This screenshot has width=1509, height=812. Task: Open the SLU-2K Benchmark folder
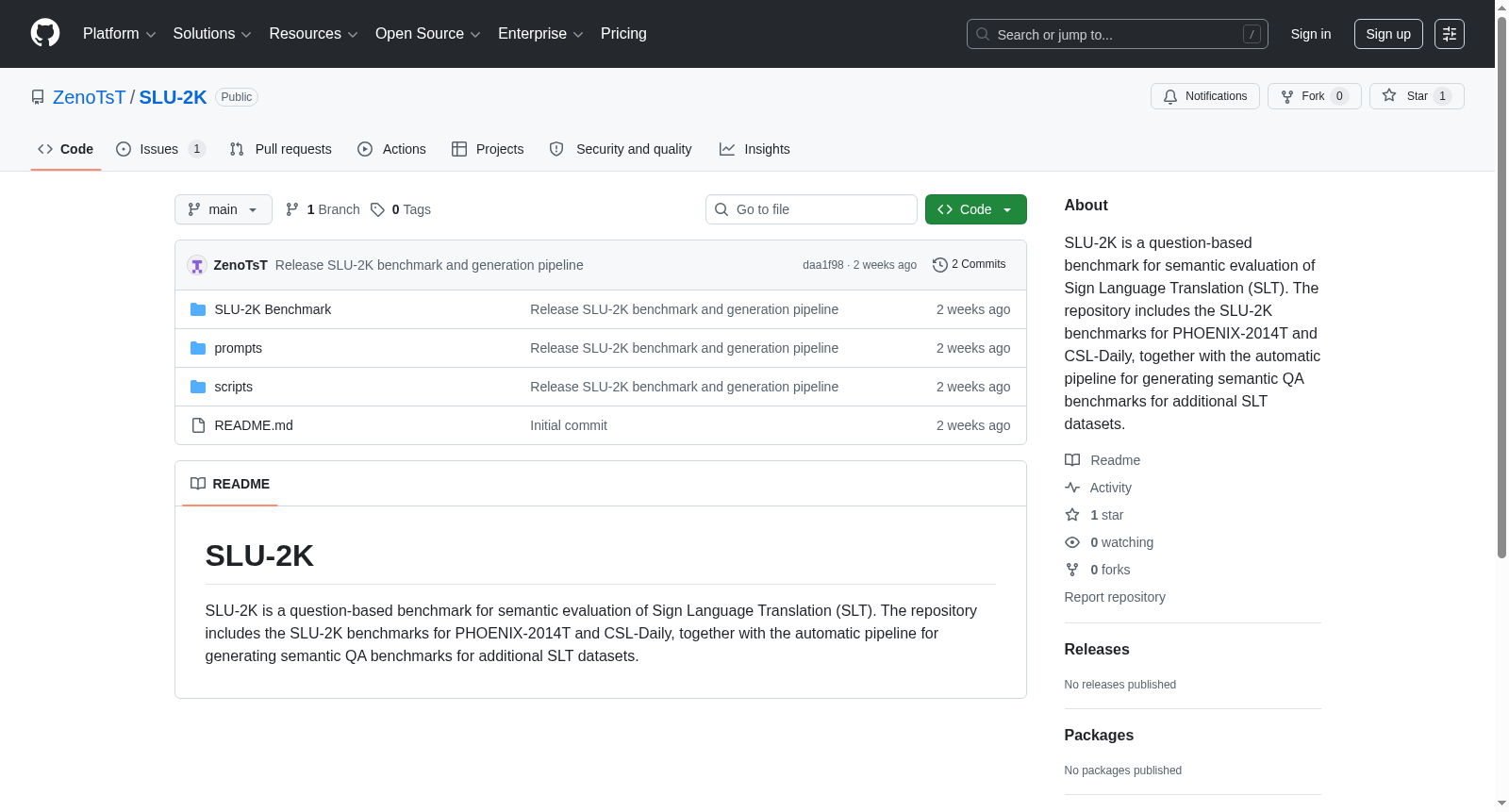tap(273, 309)
